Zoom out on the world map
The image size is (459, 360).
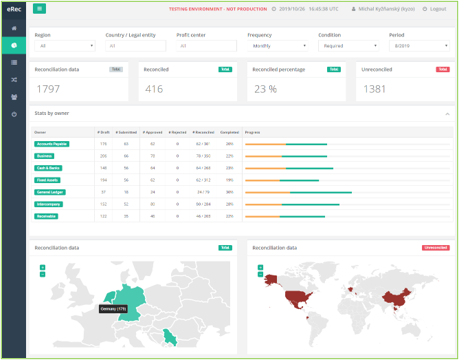tap(260, 274)
